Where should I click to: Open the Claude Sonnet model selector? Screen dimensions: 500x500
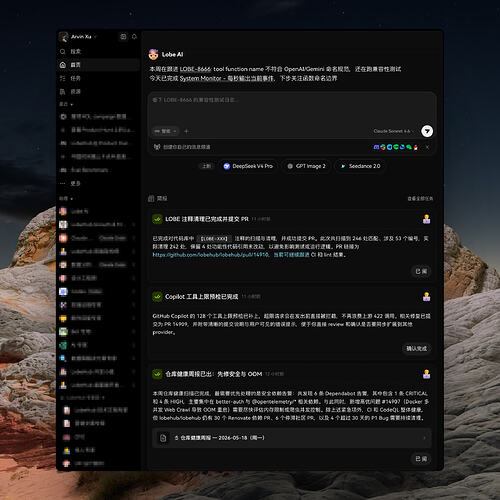point(393,131)
